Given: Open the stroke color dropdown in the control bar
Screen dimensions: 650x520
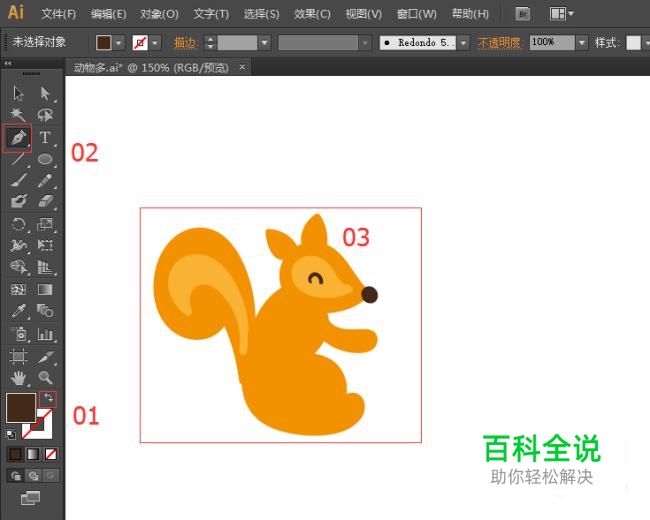Looking at the screenshot, I should (155, 43).
